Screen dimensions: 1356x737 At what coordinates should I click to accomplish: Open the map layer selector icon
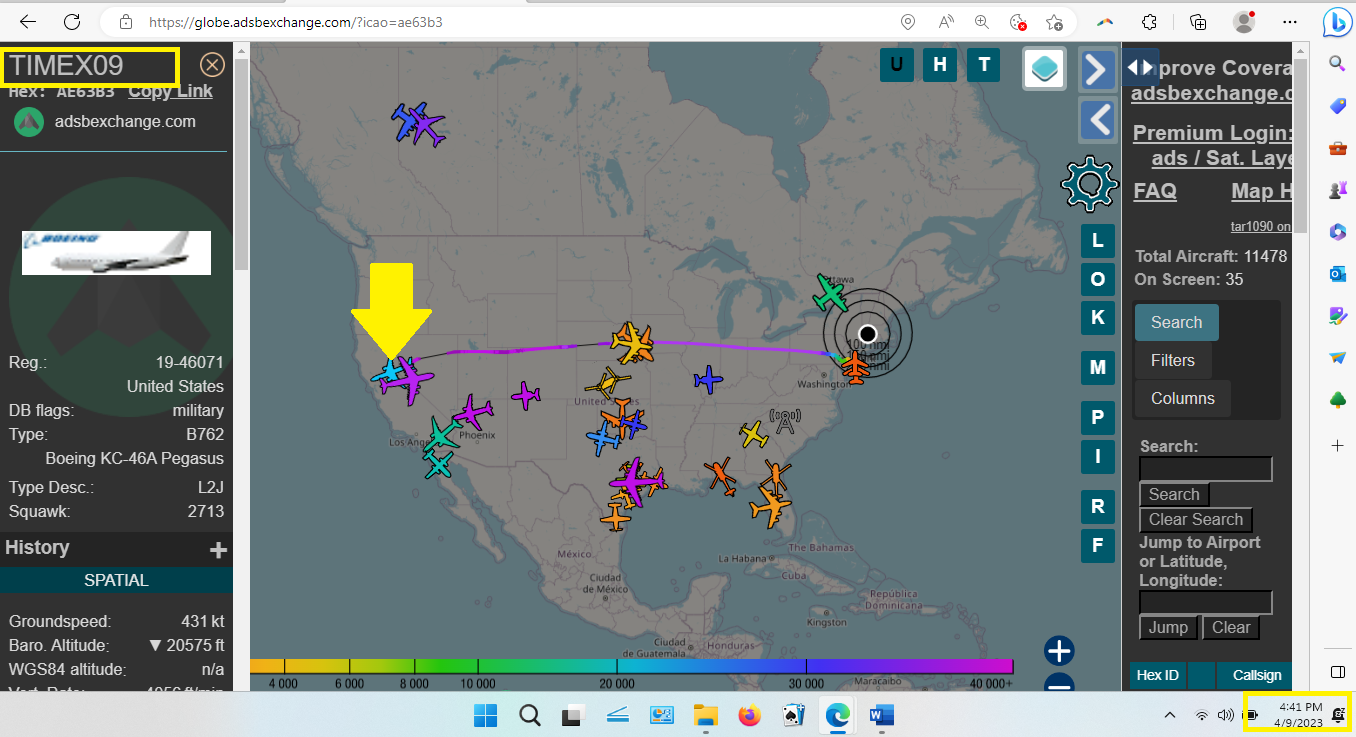click(x=1044, y=69)
